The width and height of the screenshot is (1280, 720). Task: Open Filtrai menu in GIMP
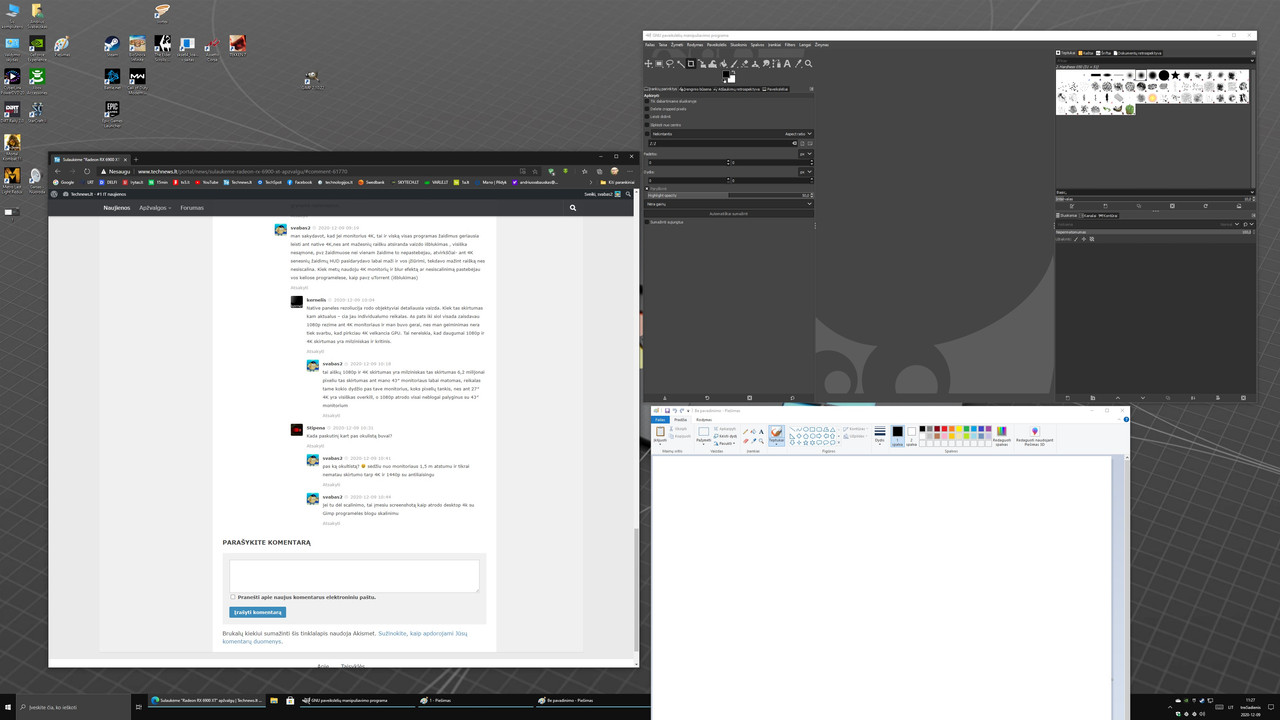pyautogui.click(x=790, y=45)
